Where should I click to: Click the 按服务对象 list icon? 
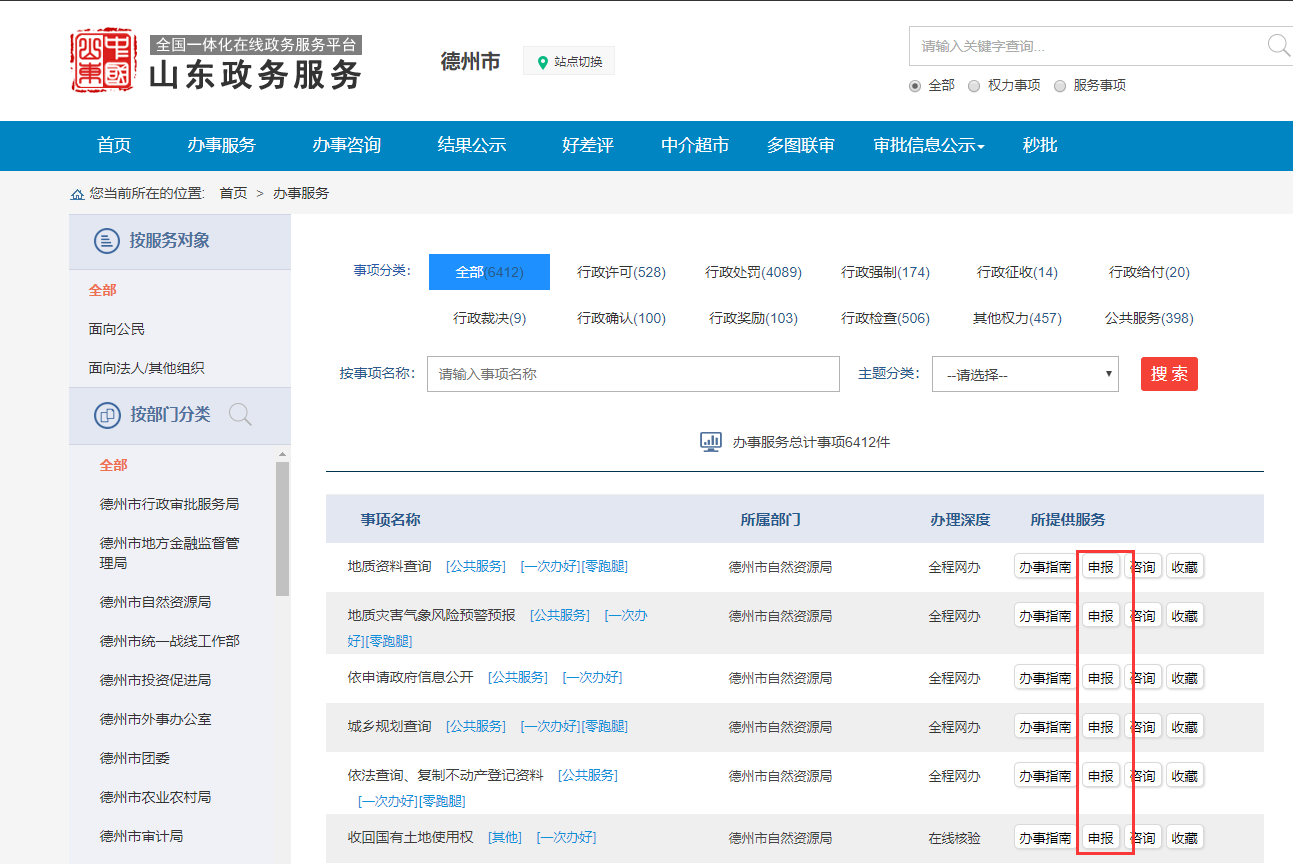tap(107, 241)
